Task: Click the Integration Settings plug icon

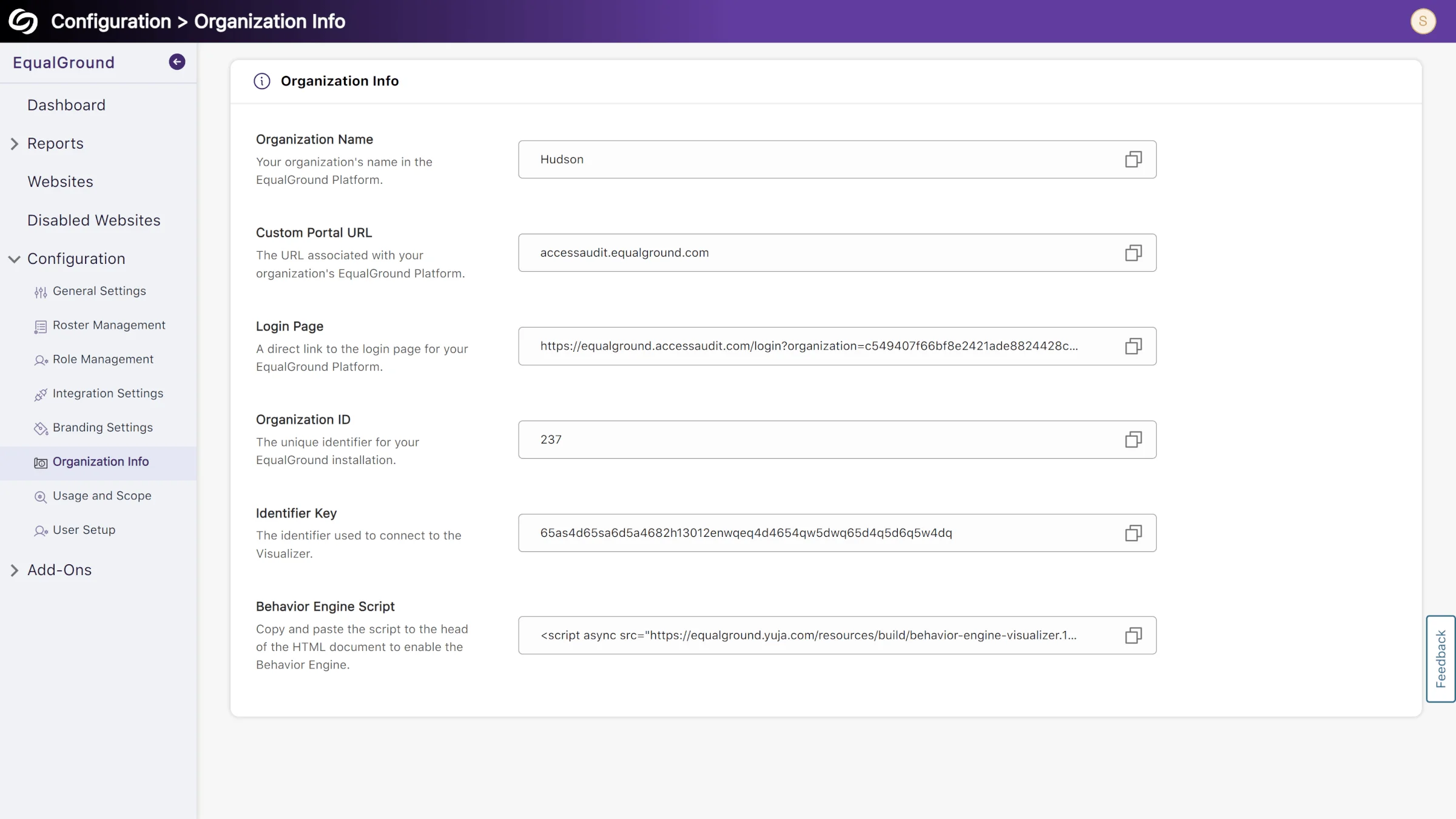Action: (41, 394)
